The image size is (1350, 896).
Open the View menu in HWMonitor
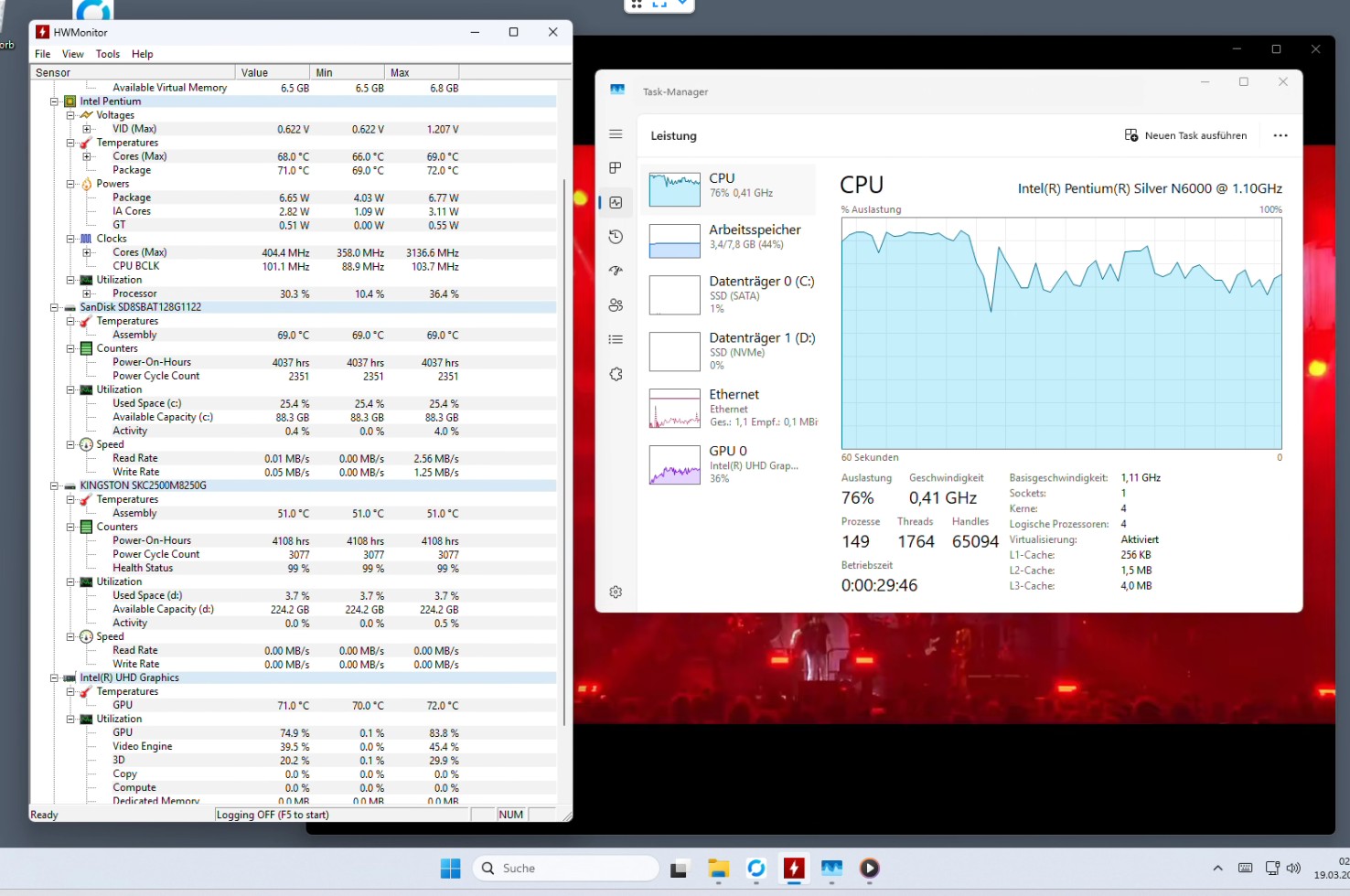point(73,54)
